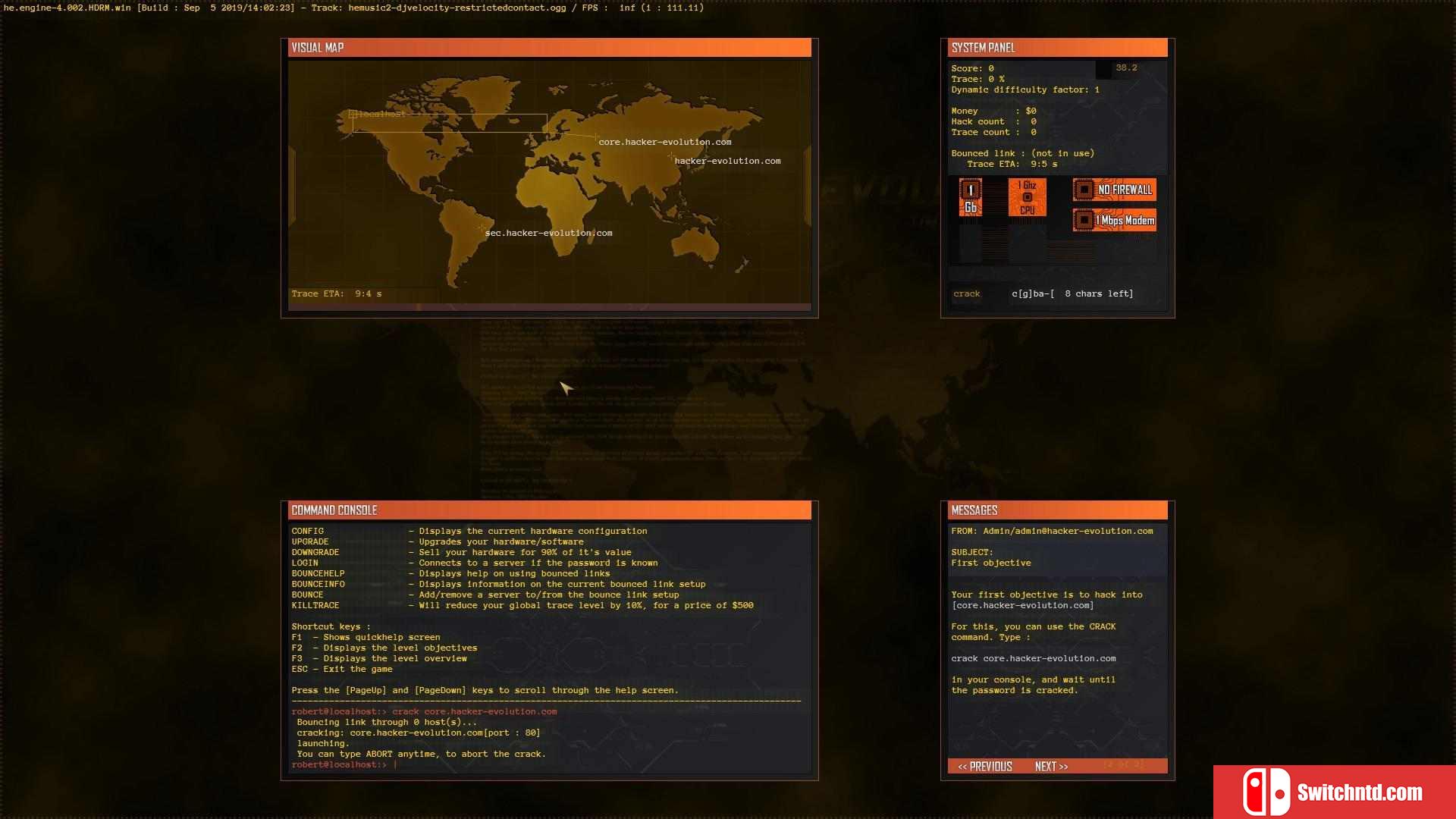The image size is (1456, 819).
Task: Click the PageUp/PageDown help hint line
Action: tap(485, 690)
